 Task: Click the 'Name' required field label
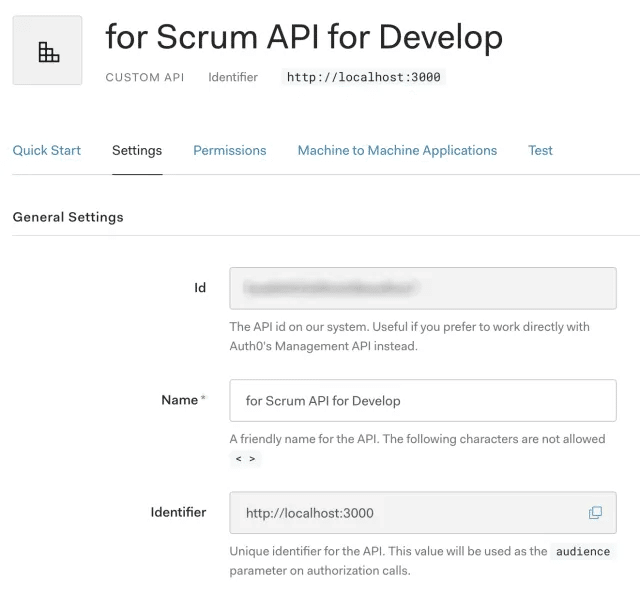point(180,400)
